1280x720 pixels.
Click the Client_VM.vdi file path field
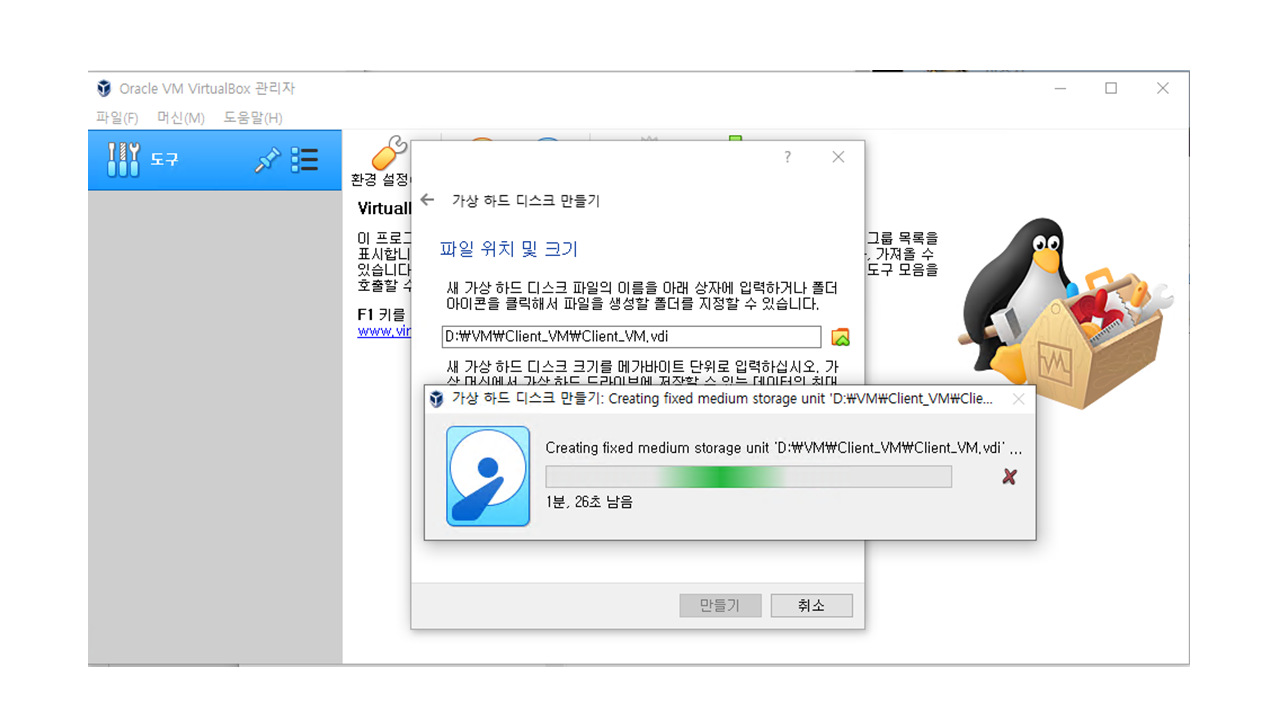630,337
